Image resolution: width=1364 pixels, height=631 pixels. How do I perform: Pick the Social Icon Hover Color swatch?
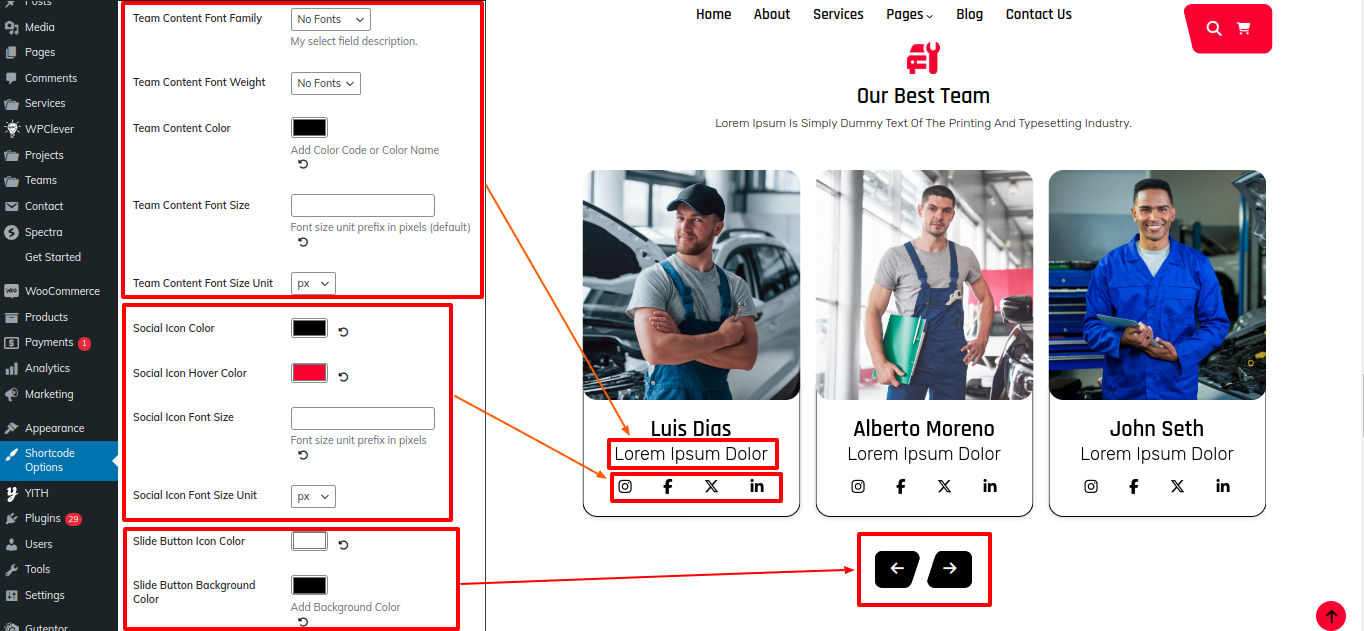point(309,373)
